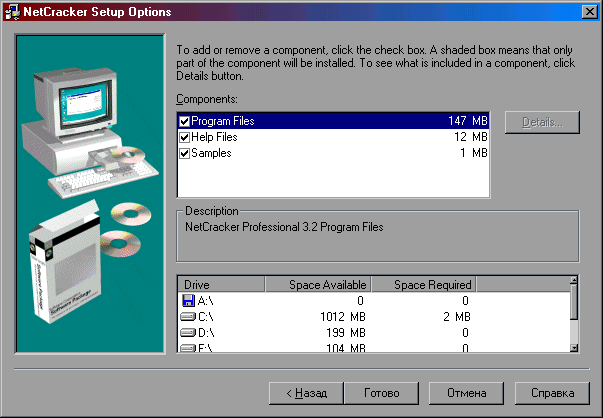Click the Details... button
Viewport: 603px width, 418px height.
point(542,122)
